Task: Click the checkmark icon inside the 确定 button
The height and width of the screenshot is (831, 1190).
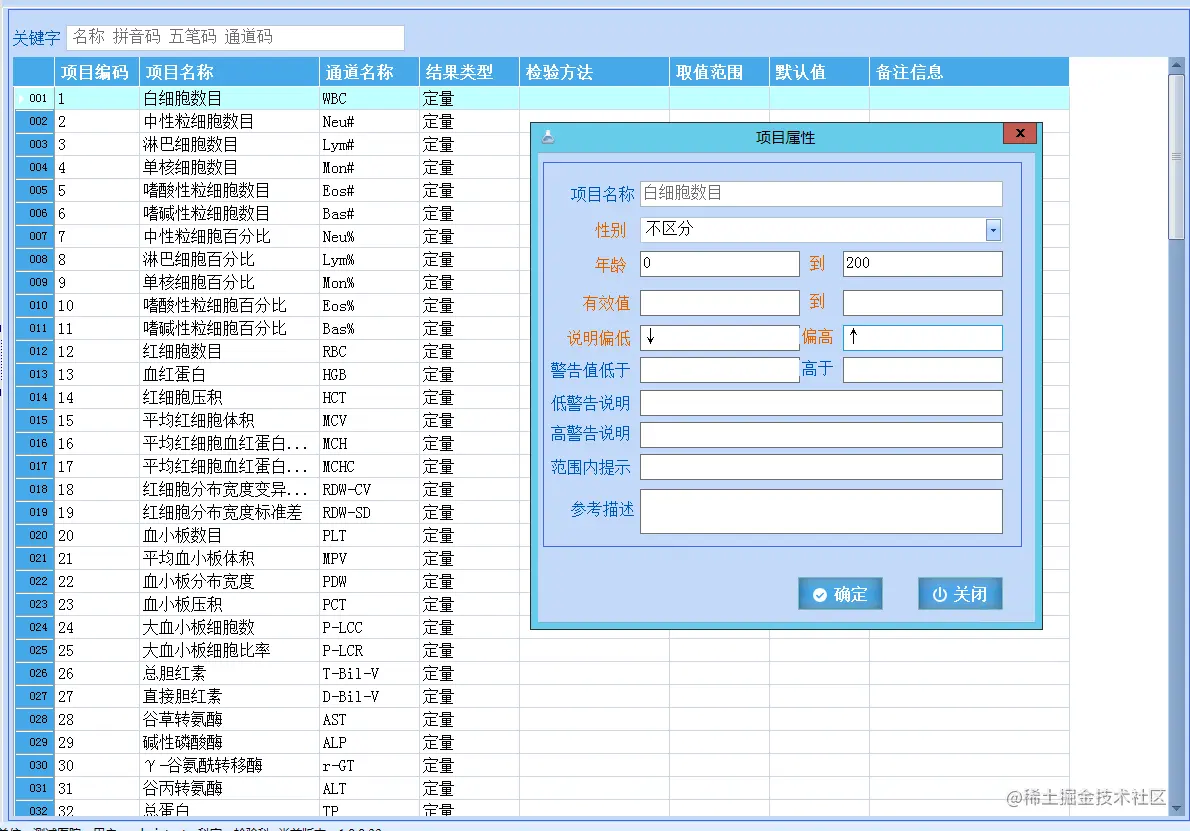Action: pos(822,593)
